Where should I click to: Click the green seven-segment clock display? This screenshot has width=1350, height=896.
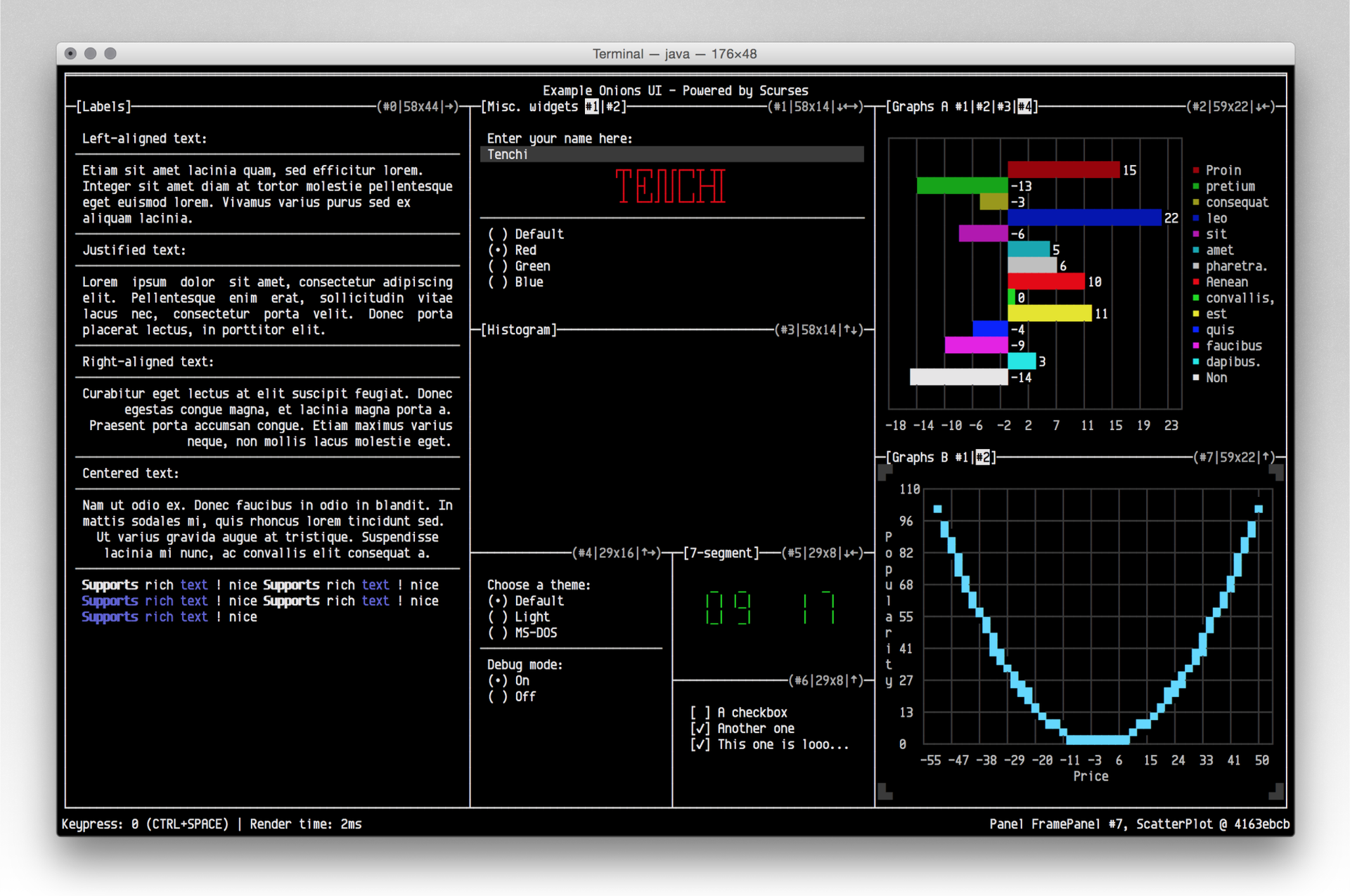click(770, 609)
